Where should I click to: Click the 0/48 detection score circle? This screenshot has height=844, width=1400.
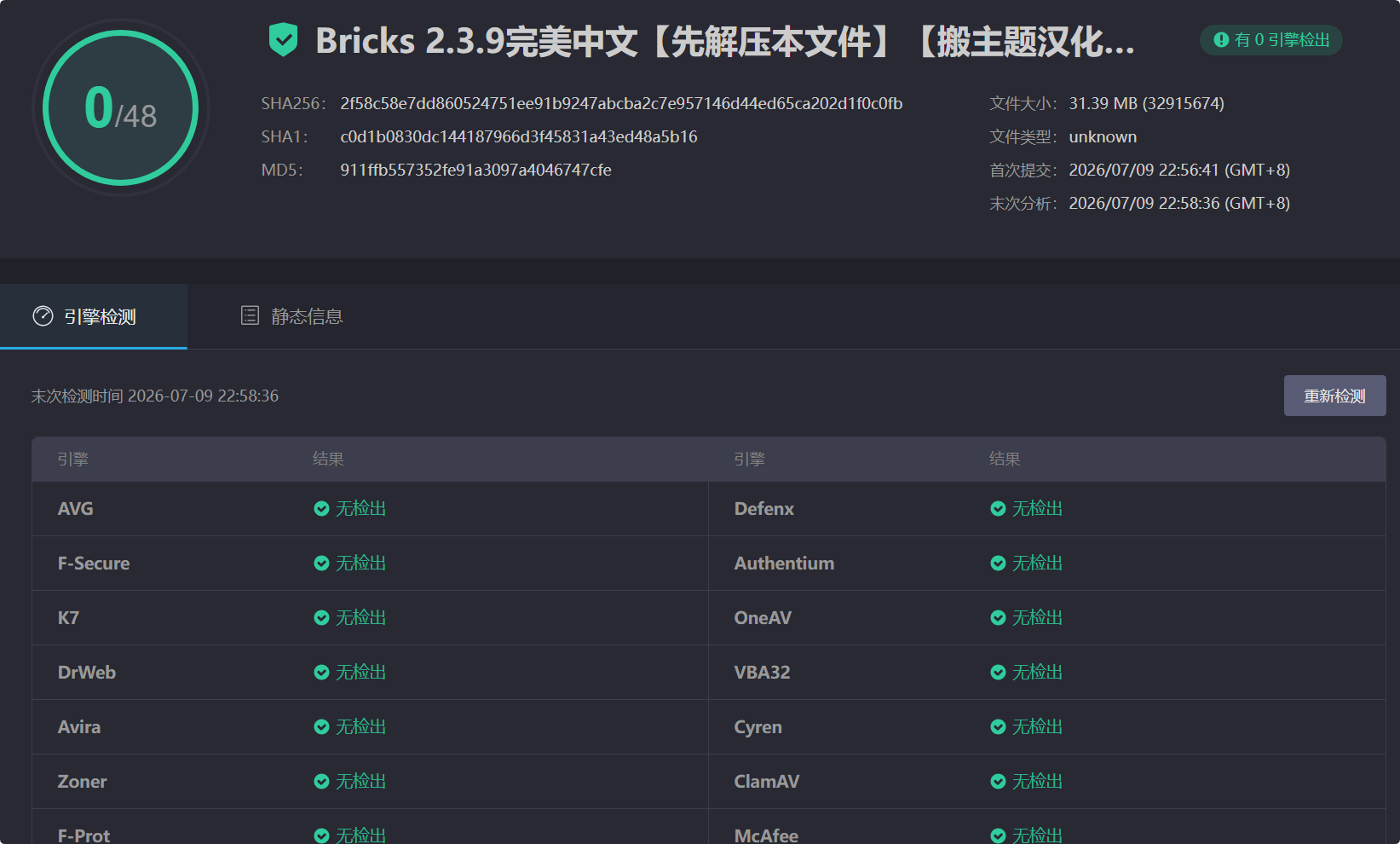[121, 107]
